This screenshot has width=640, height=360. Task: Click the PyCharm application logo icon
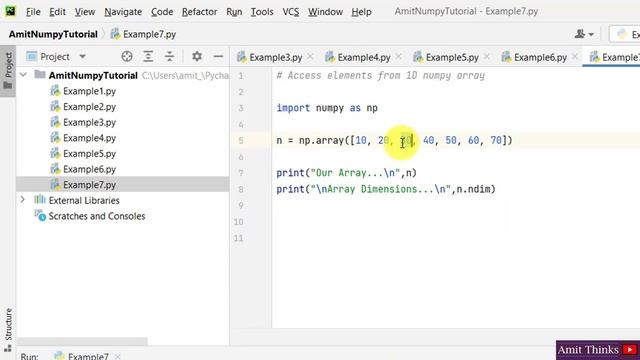(10, 11)
